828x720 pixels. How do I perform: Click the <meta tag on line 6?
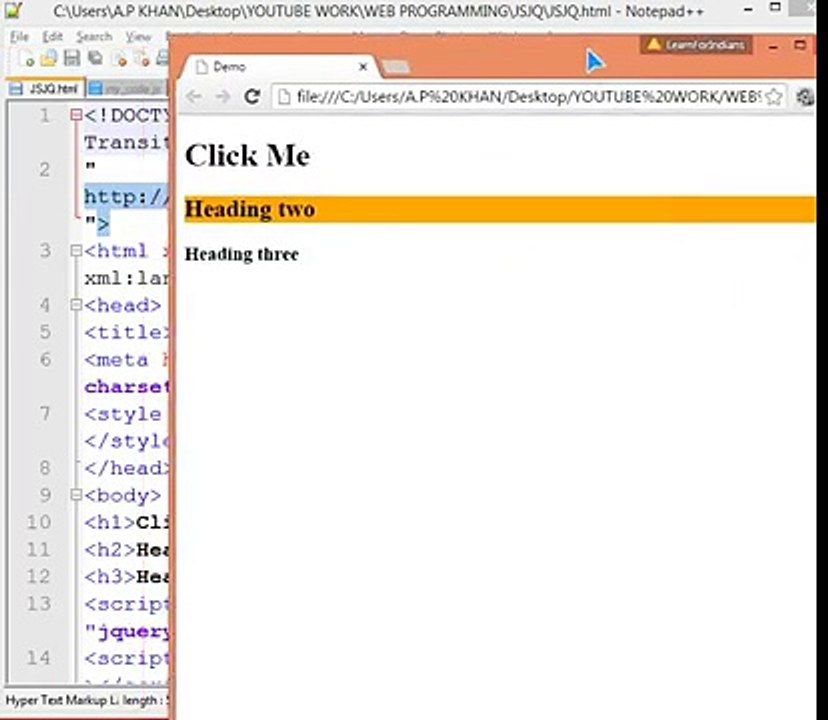click(x=116, y=360)
